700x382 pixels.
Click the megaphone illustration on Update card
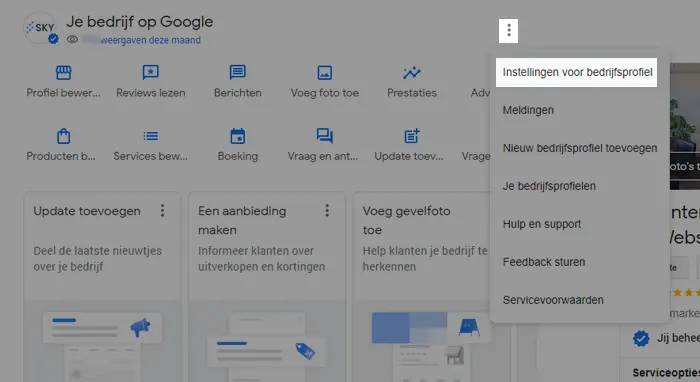point(140,328)
